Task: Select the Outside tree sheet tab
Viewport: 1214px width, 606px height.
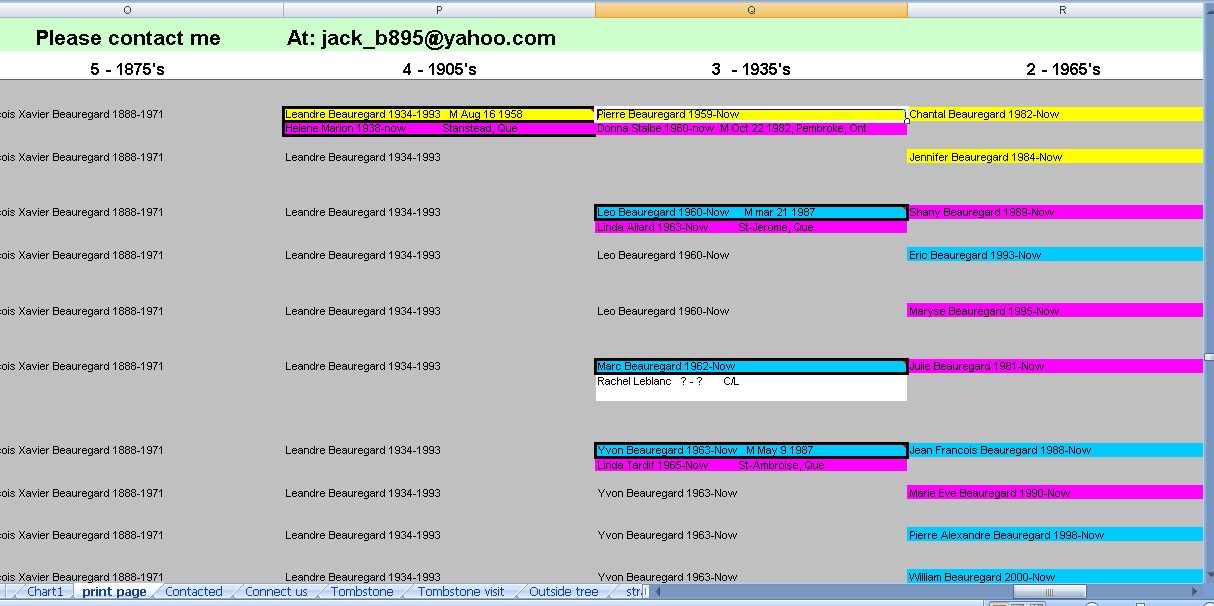Action: [563, 592]
